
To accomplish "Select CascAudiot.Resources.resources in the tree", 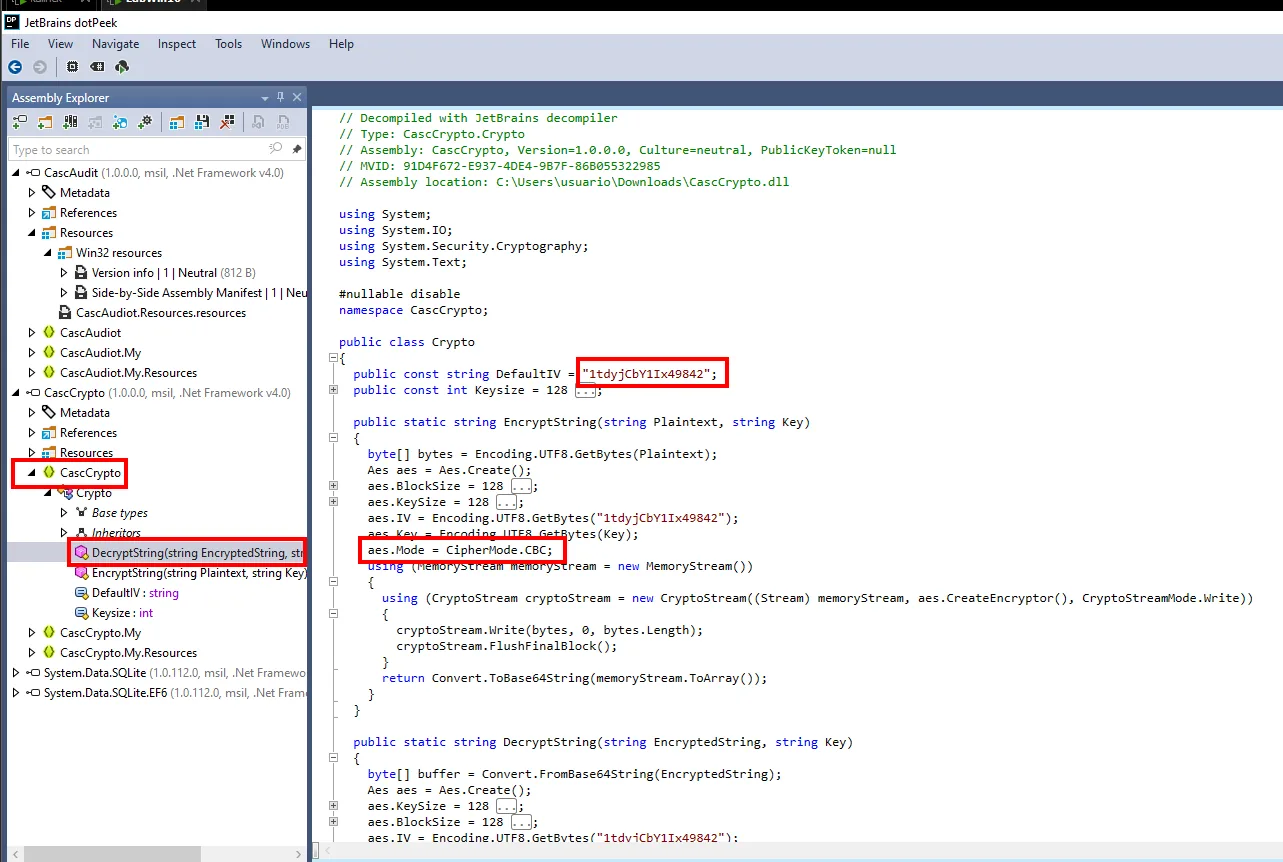I will pyautogui.click(x=152, y=313).
